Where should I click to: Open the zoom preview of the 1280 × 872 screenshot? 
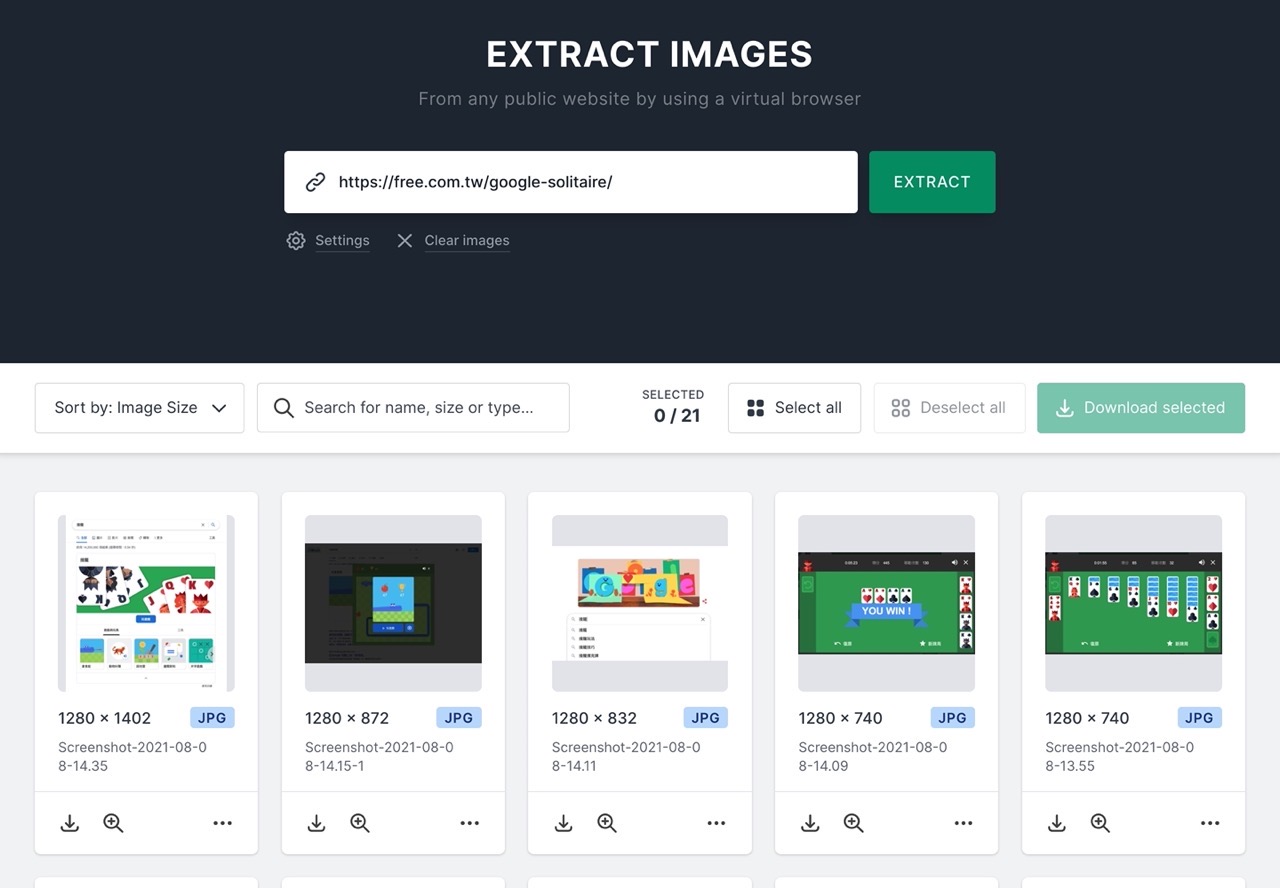[359, 823]
